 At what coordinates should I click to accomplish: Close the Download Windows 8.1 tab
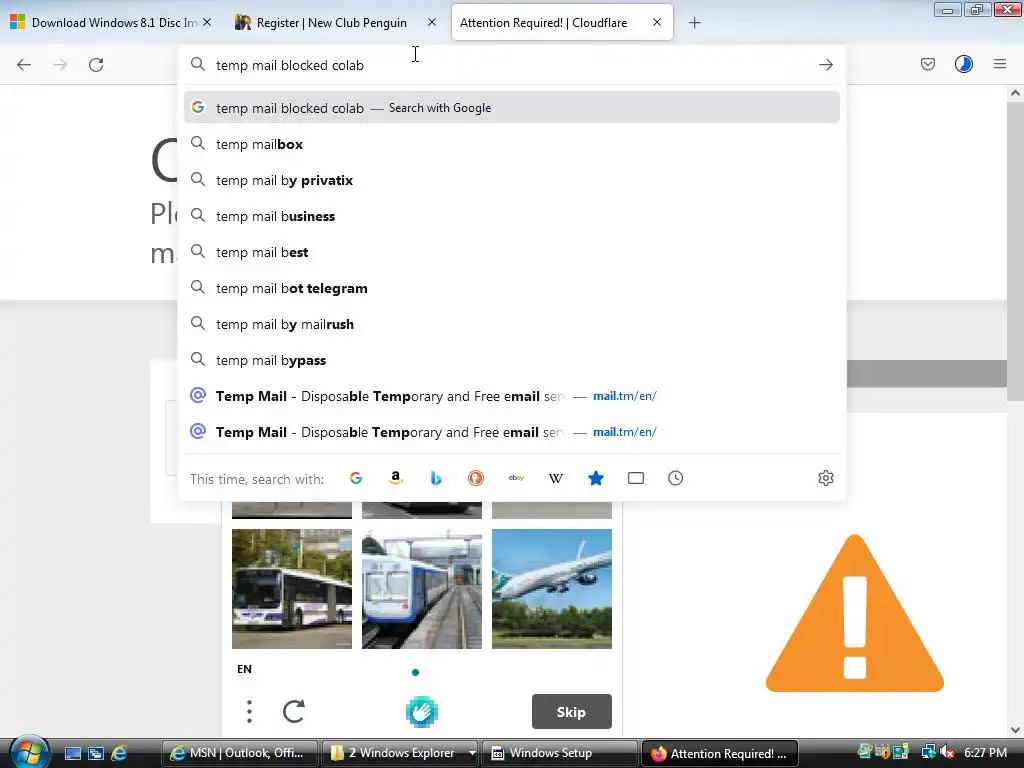207,22
